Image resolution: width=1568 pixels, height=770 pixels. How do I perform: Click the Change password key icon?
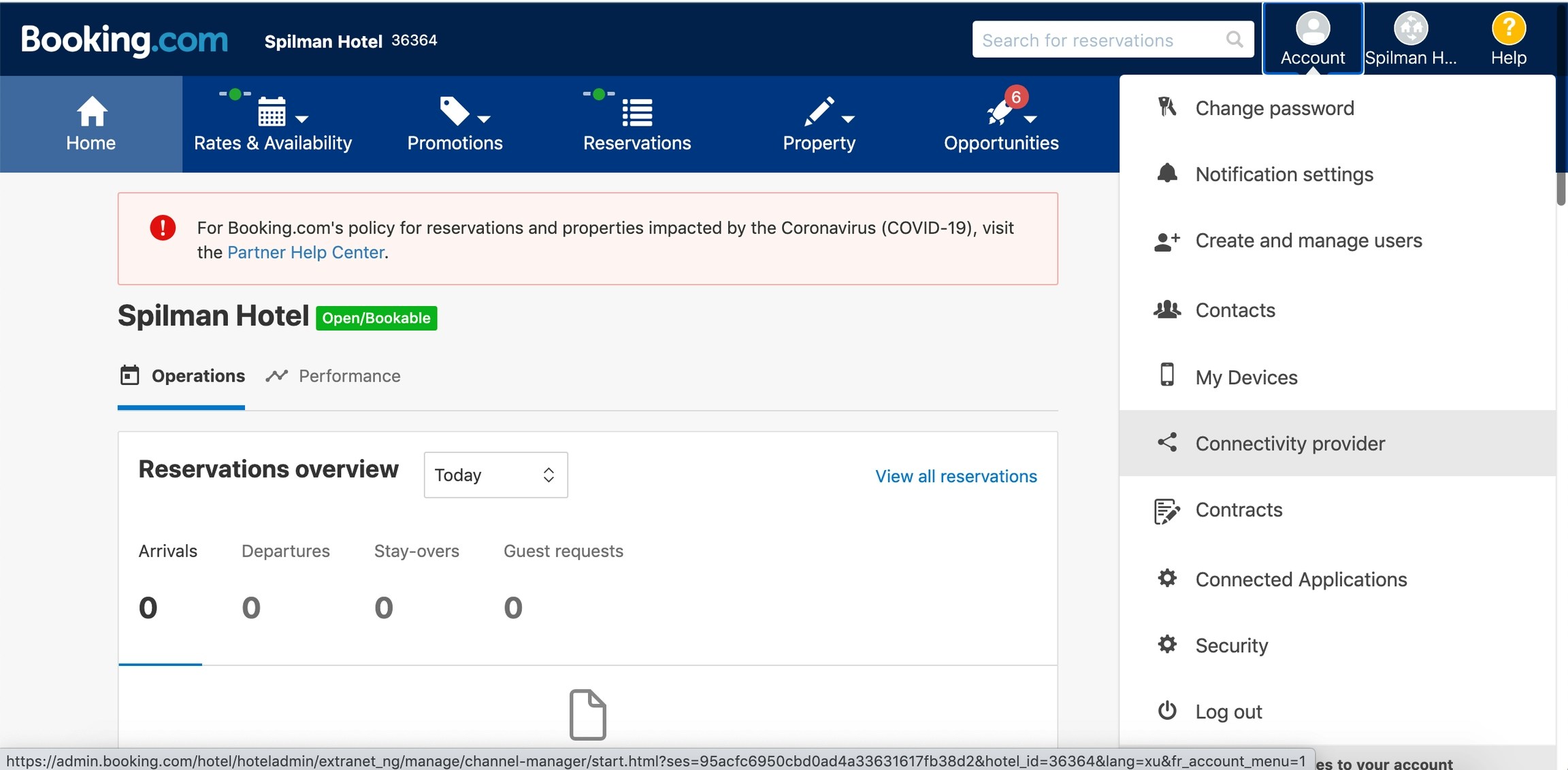pyautogui.click(x=1168, y=107)
